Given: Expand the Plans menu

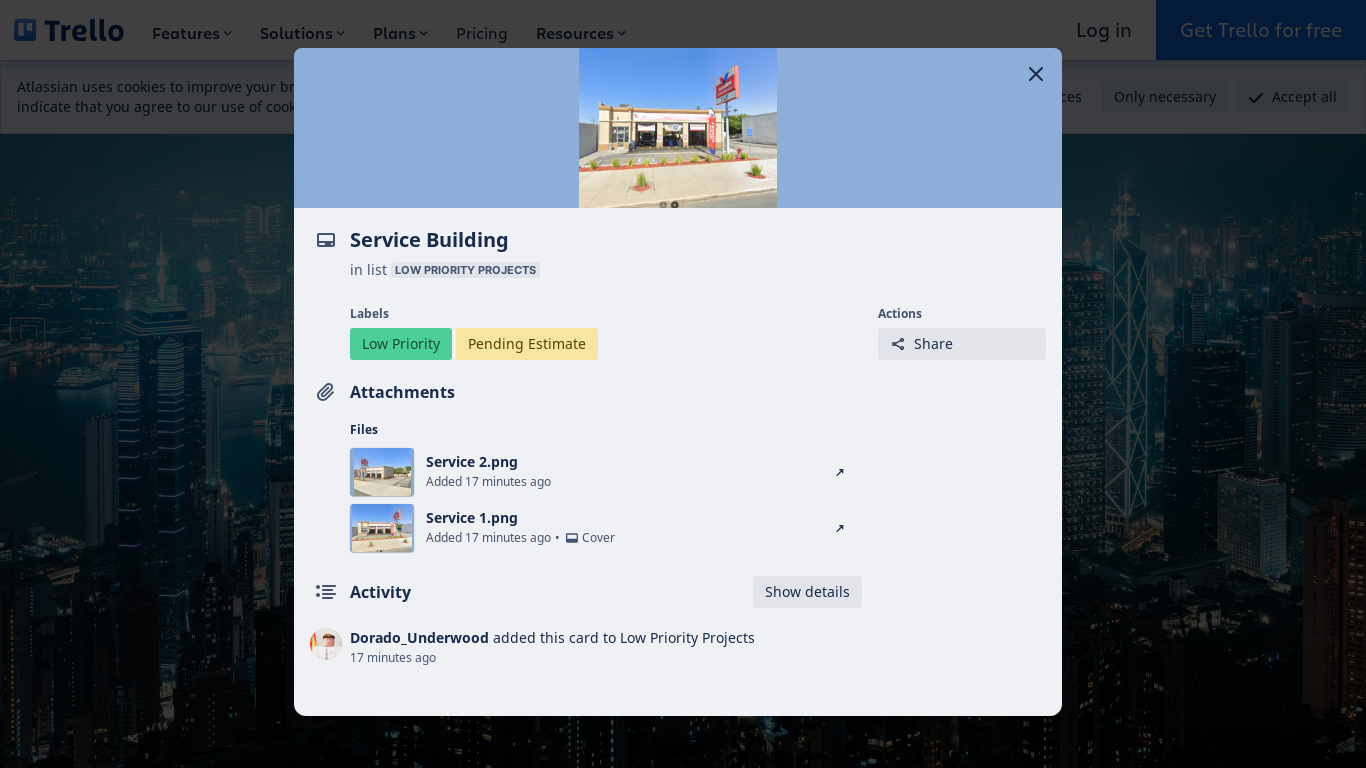Looking at the screenshot, I should click(x=400, y=33).
